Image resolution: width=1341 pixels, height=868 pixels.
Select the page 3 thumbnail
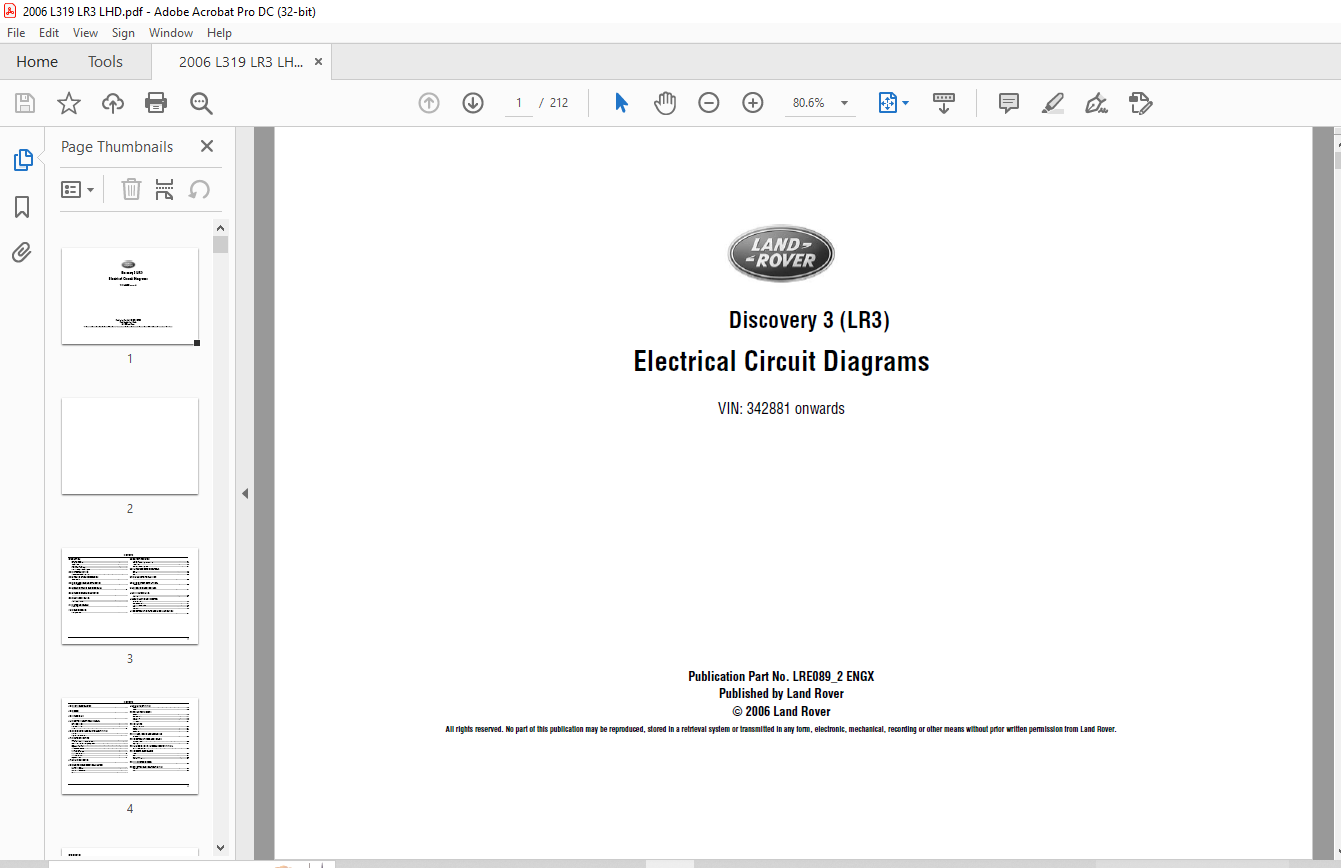[x=130, y=596]
